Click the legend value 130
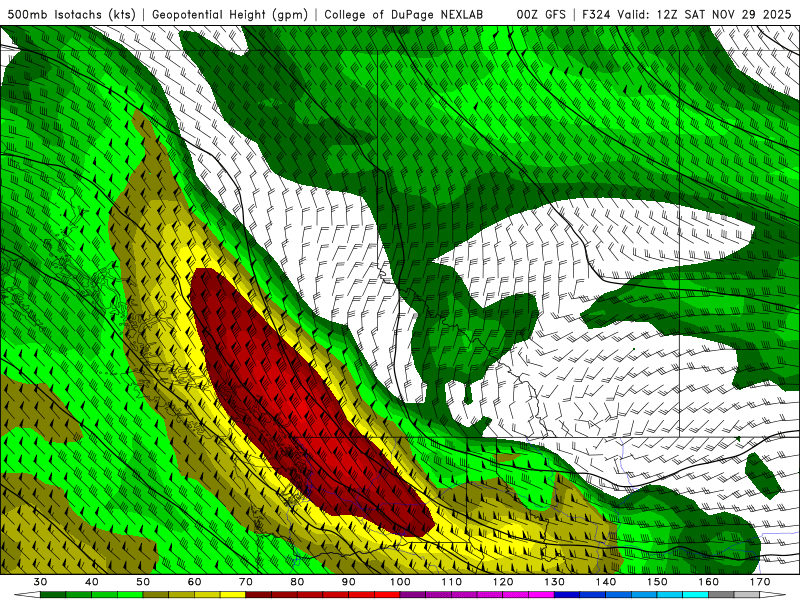 coord(555,582)
